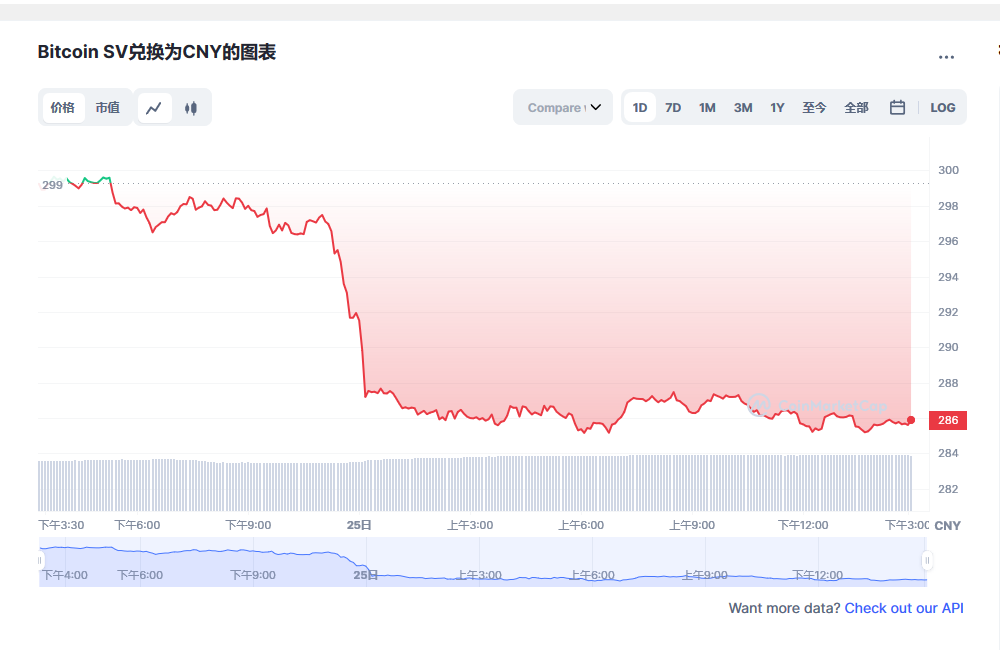The width and height of the screenshot is (1000, 650).
Task: Click 下午9:00 label on main x-axis
Action: pos(248,525)
